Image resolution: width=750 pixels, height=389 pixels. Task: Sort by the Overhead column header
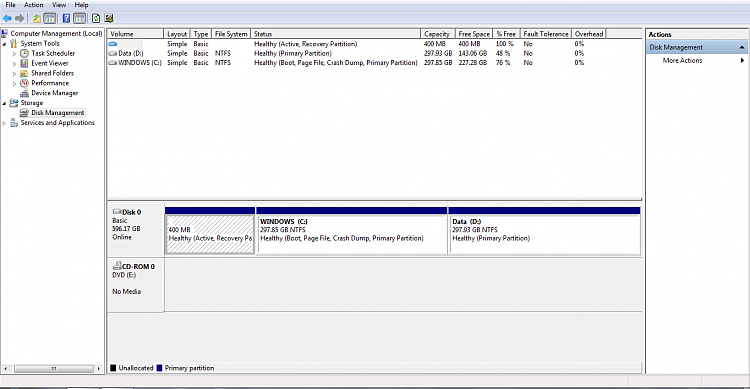click(x=589, y=34)
